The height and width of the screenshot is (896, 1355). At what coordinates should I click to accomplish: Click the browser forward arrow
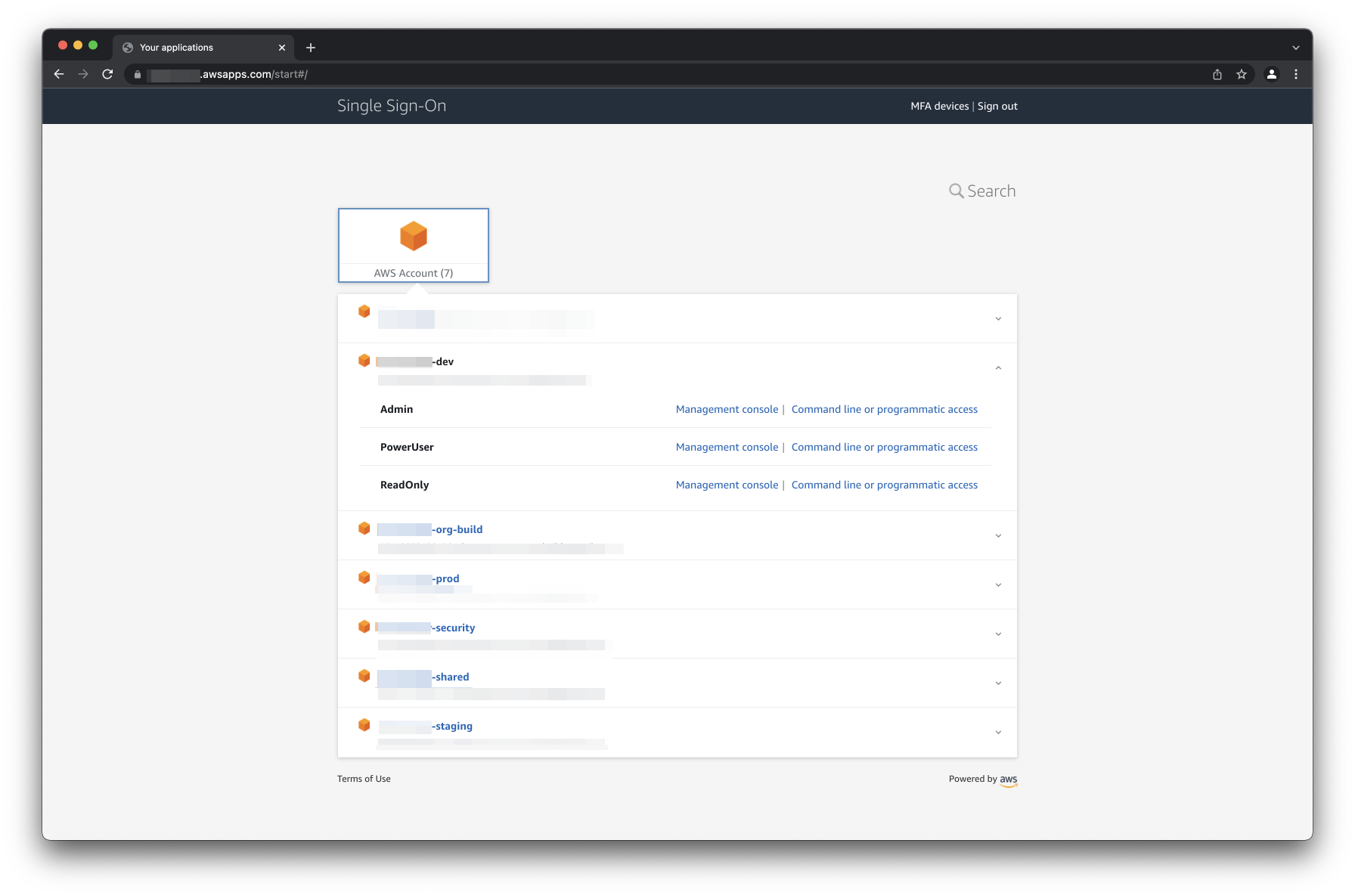click(83, 74)
